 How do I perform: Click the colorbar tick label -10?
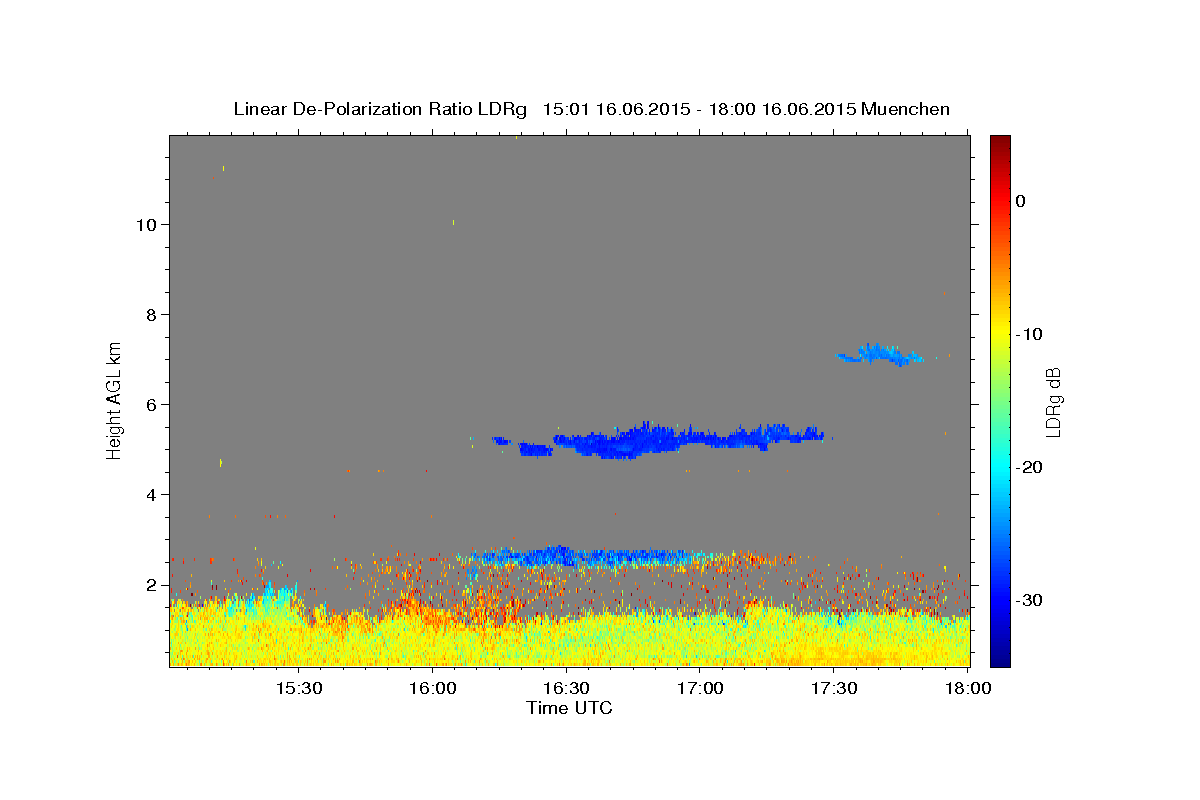[x=1029, y=334]
